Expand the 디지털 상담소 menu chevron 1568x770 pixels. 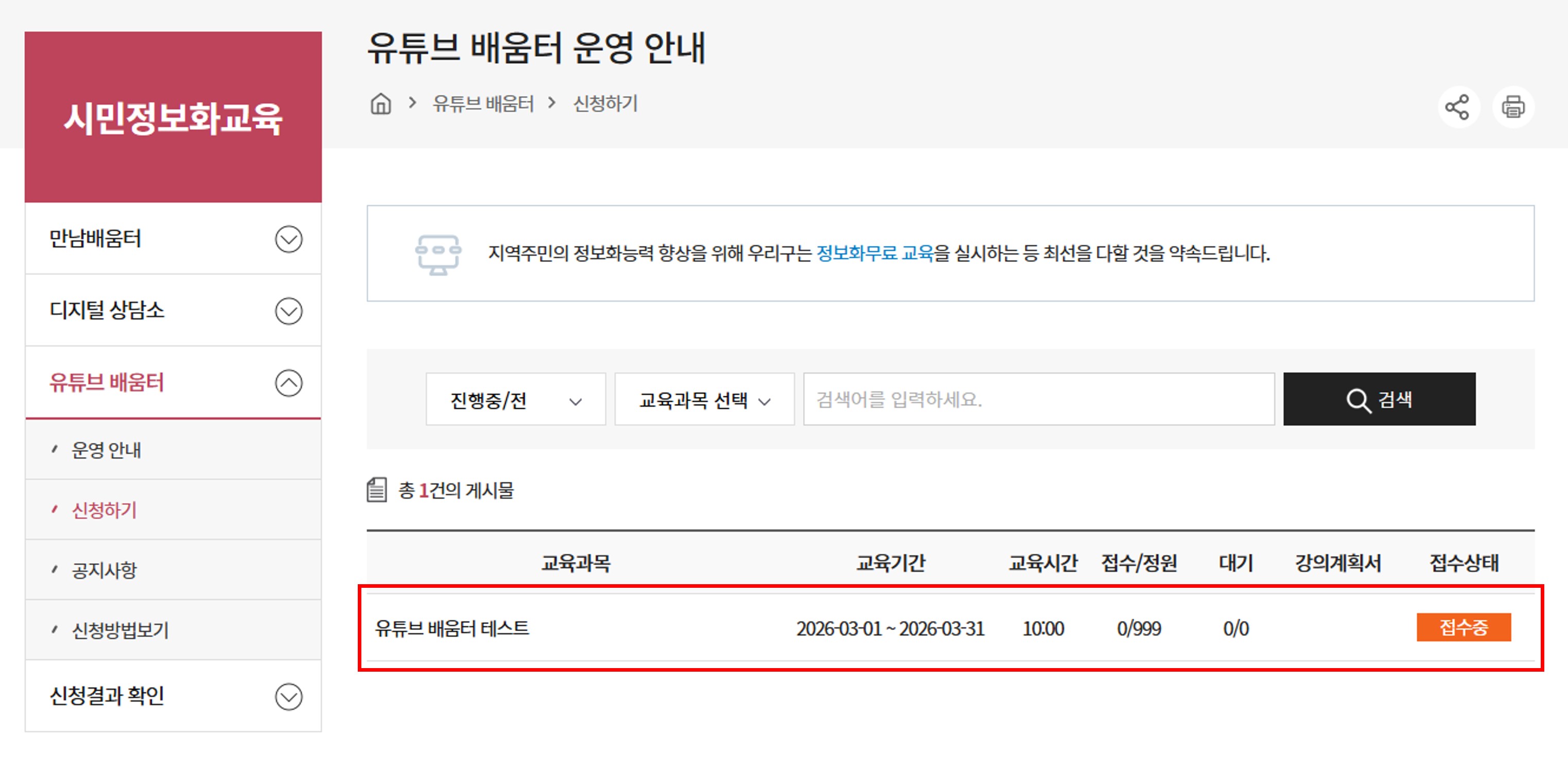(288, 311)
